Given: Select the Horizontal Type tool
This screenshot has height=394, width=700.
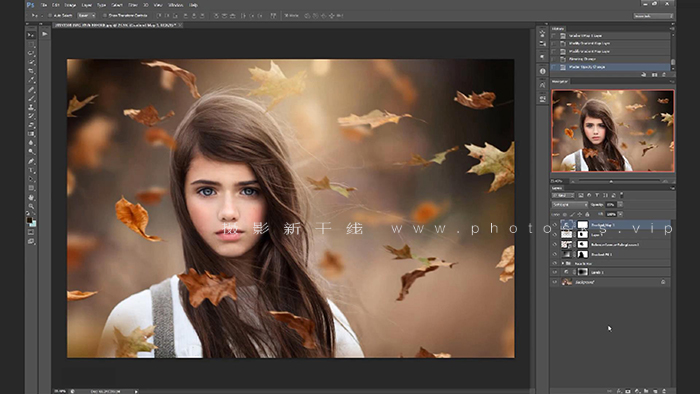Looking at the screenshot, I should point(31,170).
